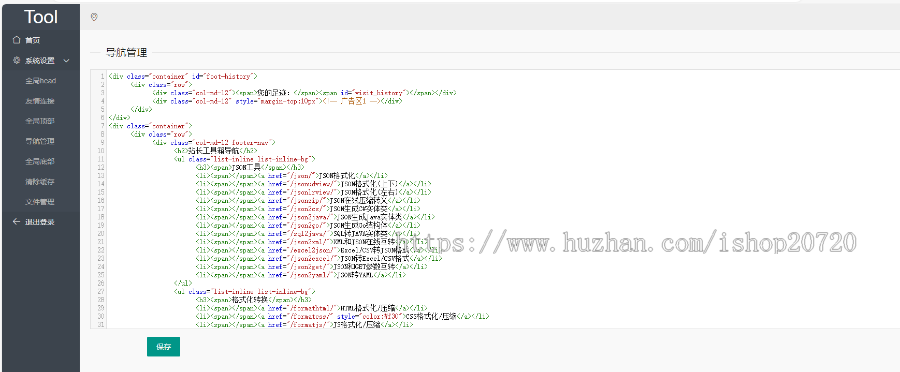Click code line with href="/json/"
The image size is (900, 372).
[x=292, y=175]
